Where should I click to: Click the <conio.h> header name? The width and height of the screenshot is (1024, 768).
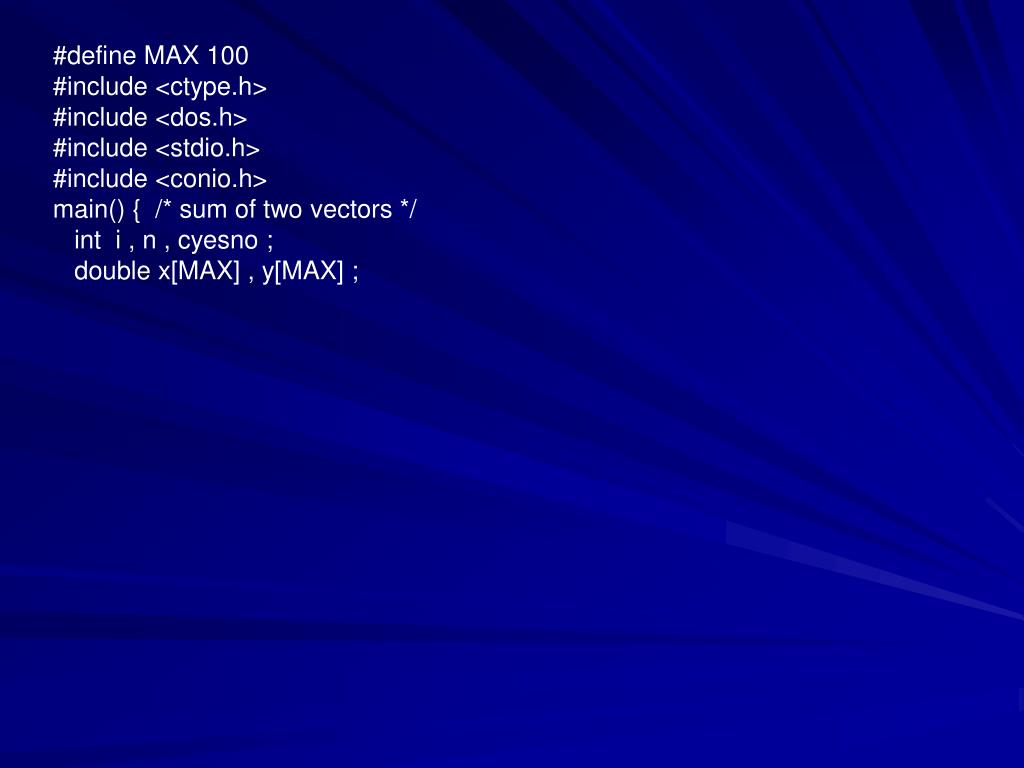click(212, 179)
